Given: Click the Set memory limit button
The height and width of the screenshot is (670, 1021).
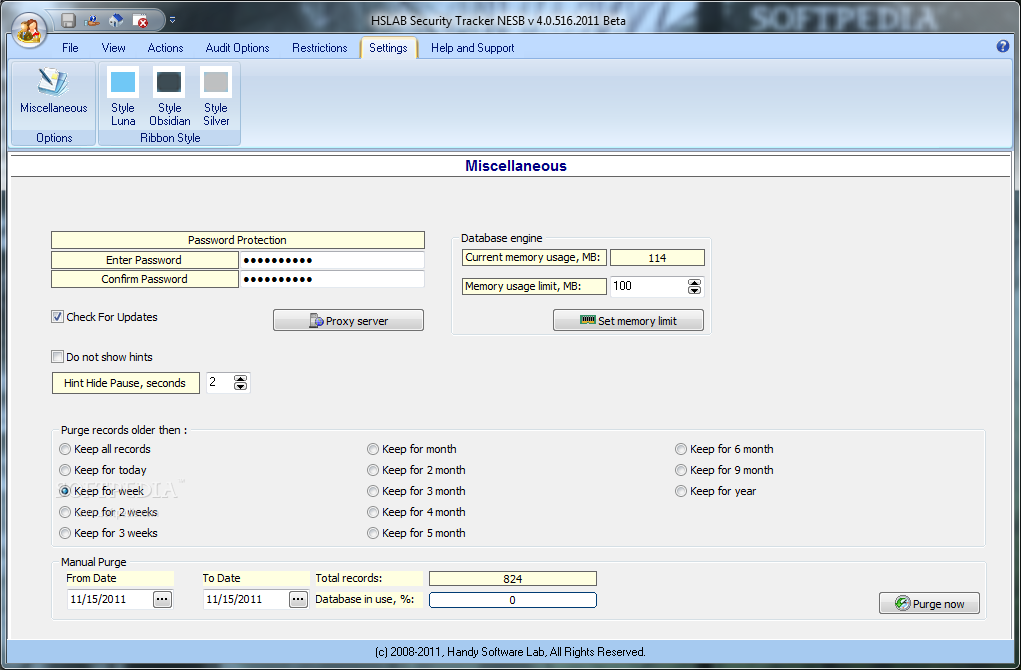Looking at the screenshot, I should tap(628, 320).
